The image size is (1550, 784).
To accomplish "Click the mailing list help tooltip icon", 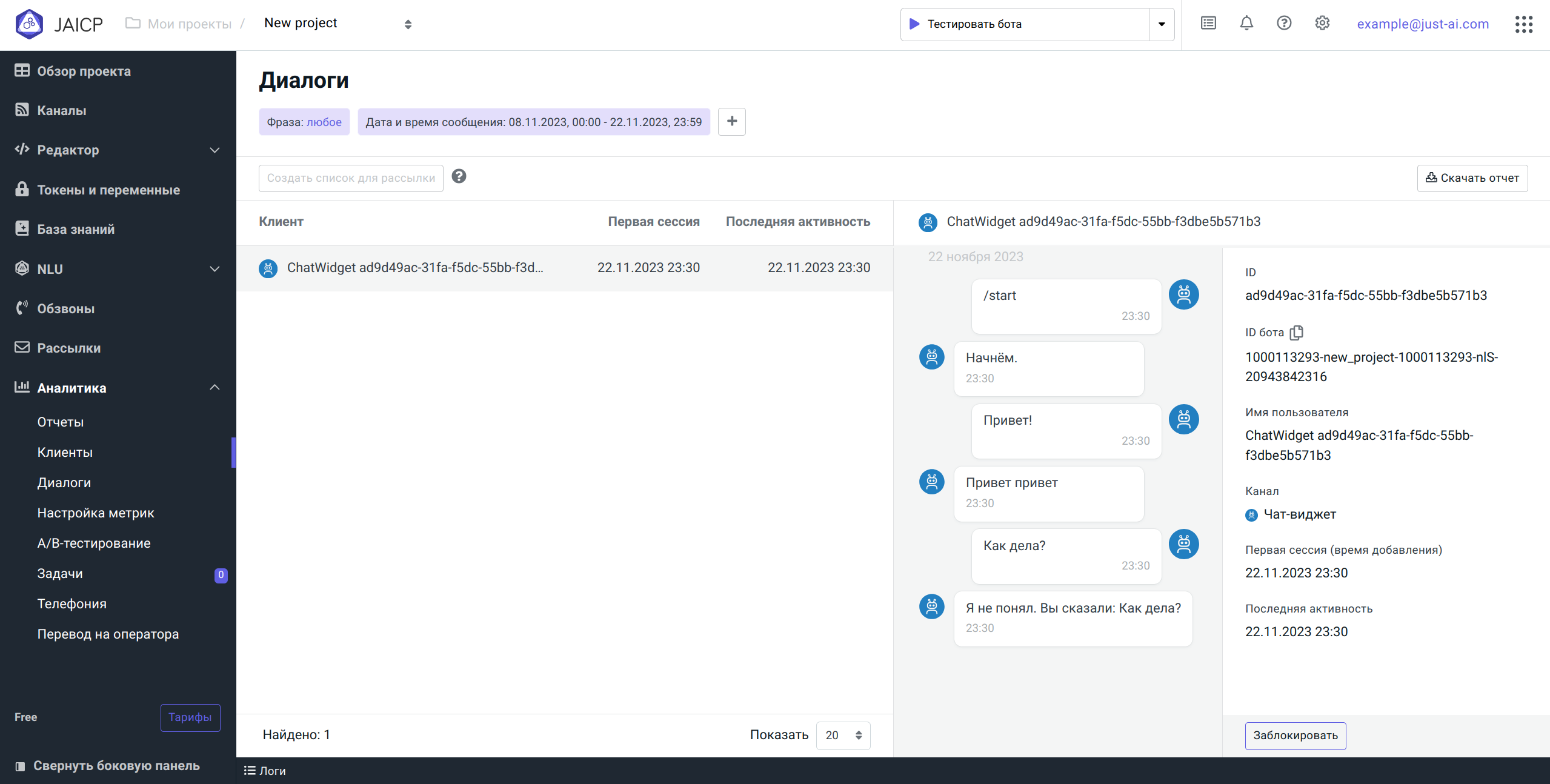I will (x=459, y=176).
